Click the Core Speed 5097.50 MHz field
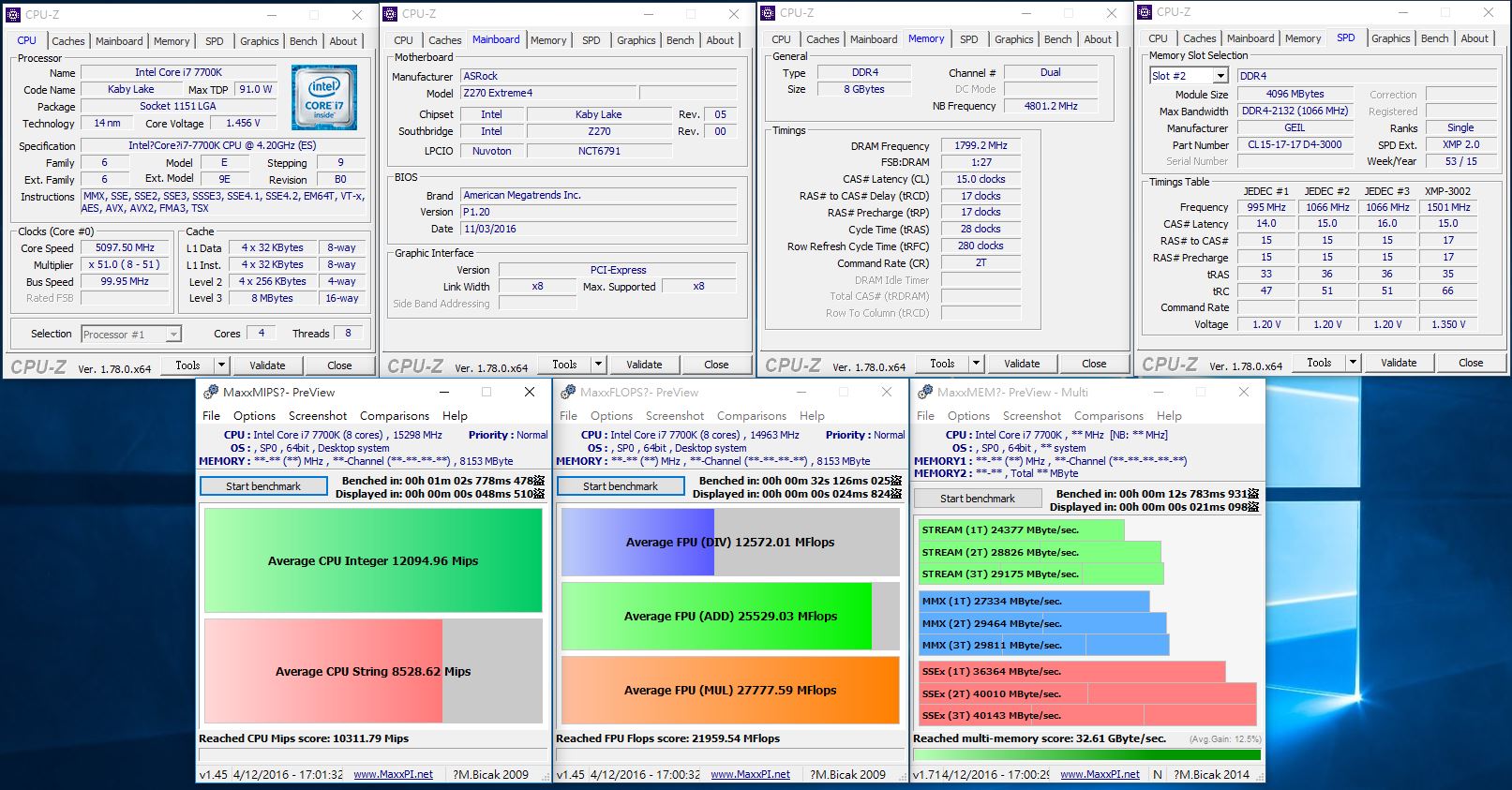Image resolution: width=1512 pixels, height=790 pixels. [125, 248]
